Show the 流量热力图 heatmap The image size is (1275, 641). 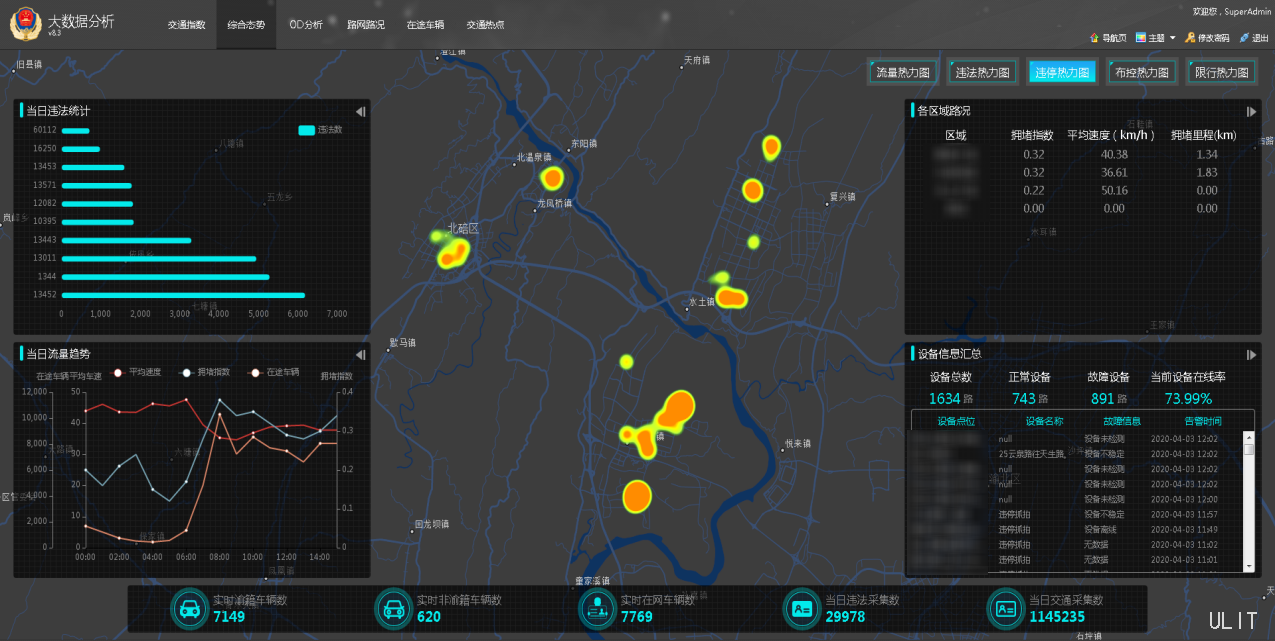tap(902, 72)
